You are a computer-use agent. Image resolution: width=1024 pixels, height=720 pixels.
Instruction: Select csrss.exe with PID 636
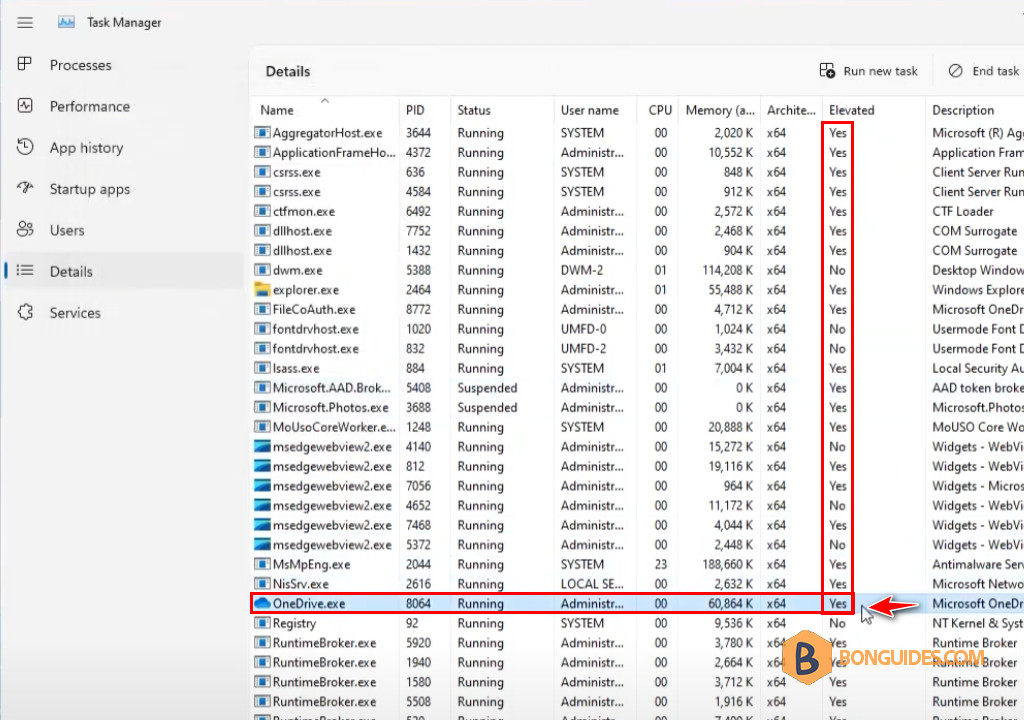[x=637, y=172]
